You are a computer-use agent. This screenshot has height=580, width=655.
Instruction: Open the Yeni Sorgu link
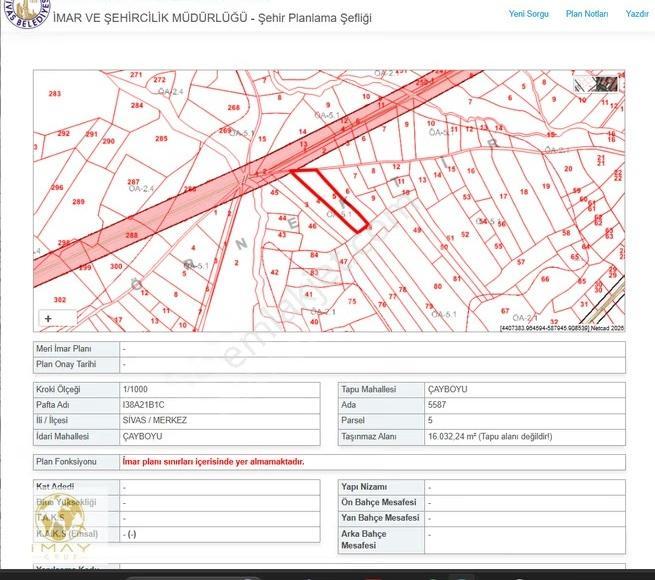[x=528, y=14]
